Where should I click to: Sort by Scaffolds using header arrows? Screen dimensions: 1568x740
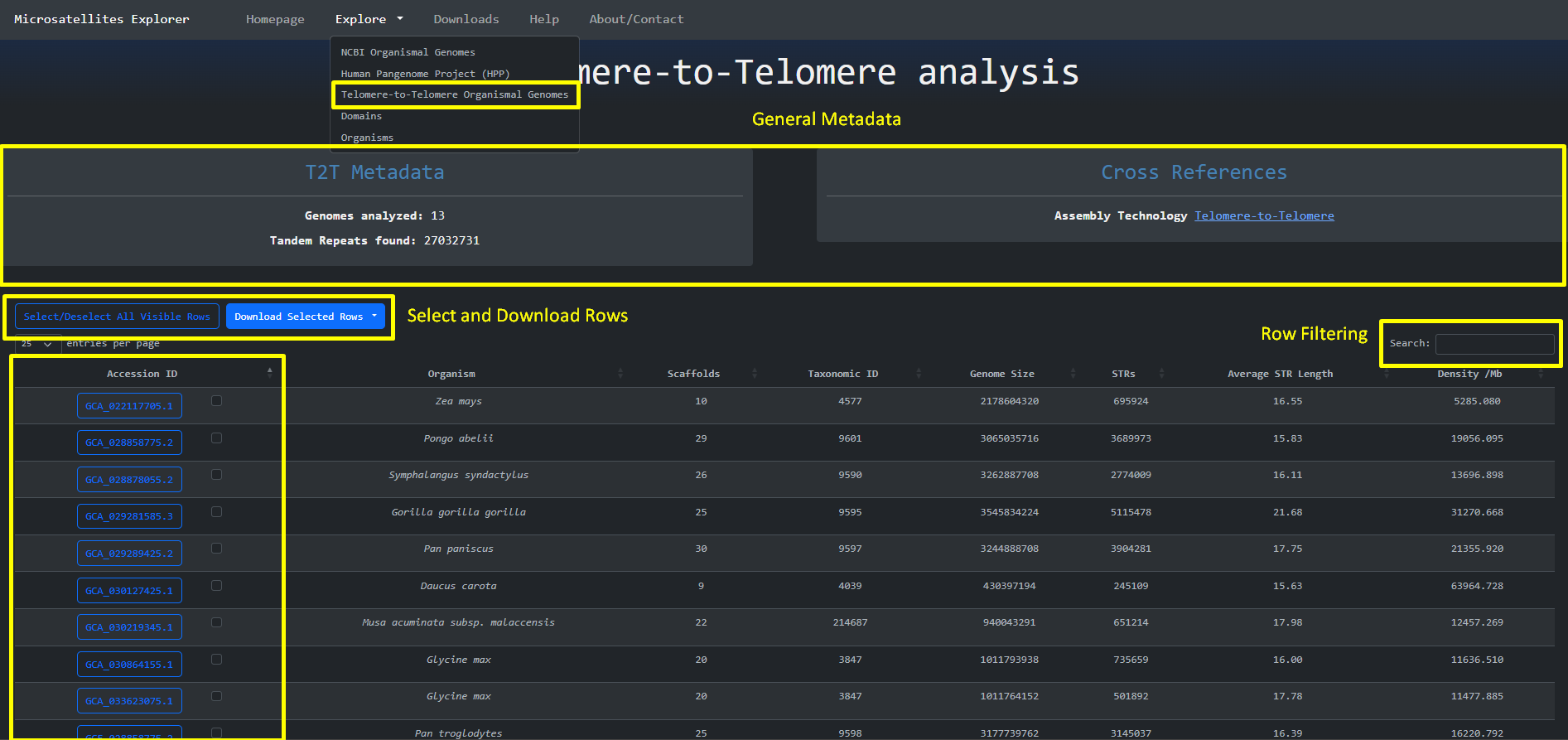pos(754,374)
